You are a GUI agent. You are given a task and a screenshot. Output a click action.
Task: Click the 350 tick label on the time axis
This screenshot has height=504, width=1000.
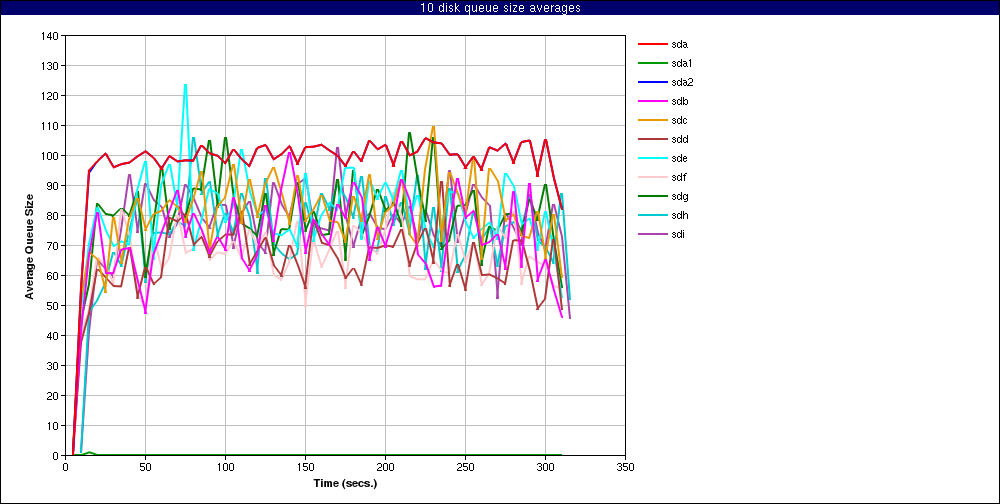click(x=626, y=467)
